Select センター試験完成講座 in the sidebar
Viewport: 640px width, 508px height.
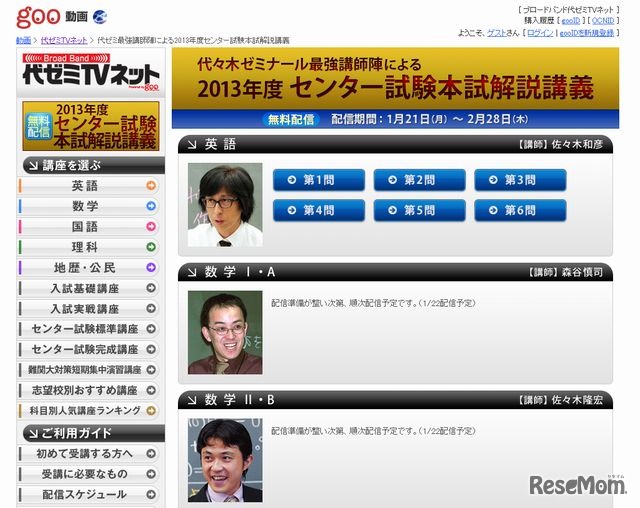pyautogui.click(x=89, y=349)
